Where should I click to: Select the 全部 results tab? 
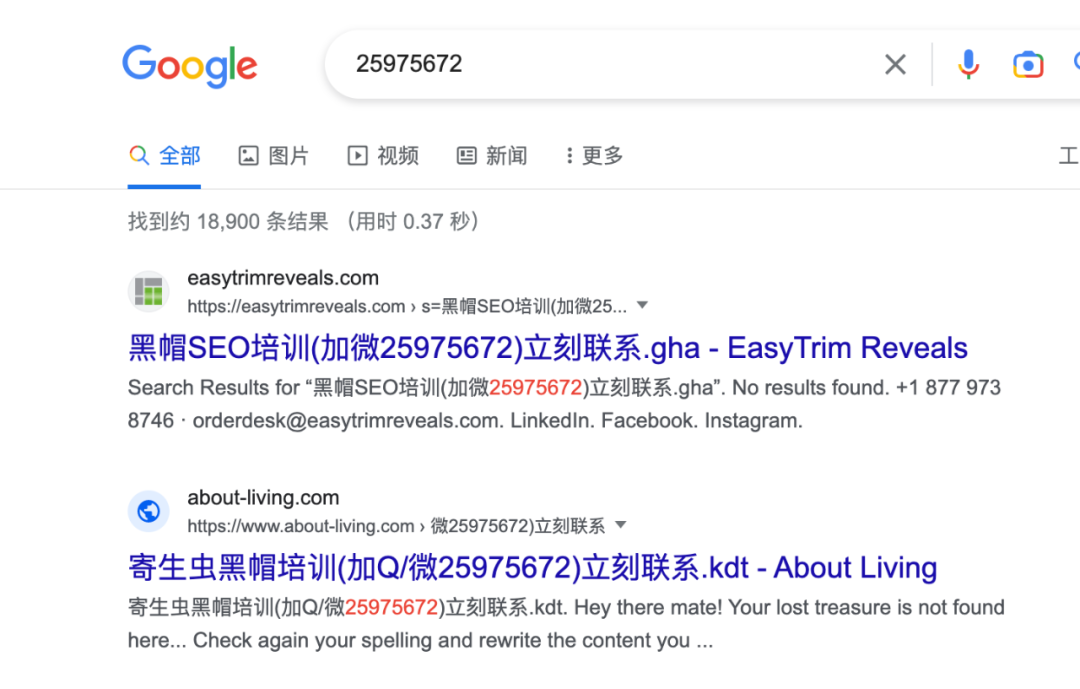pos(165,156)
